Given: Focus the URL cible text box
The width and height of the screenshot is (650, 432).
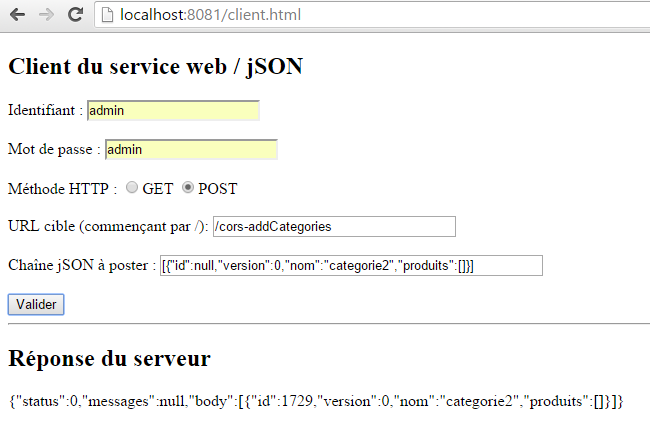Looking at the screenshot, I should click(333, 227).
